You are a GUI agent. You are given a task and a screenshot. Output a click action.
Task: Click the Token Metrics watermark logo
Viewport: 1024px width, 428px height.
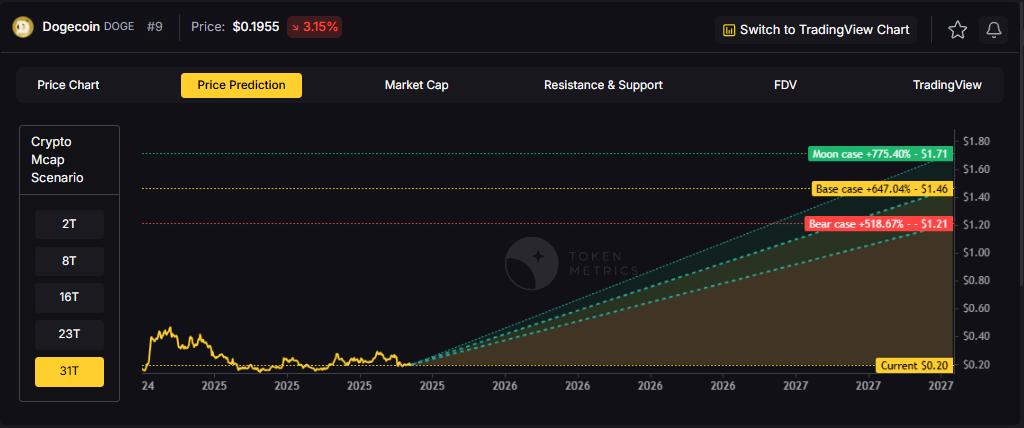click(530, 262)
